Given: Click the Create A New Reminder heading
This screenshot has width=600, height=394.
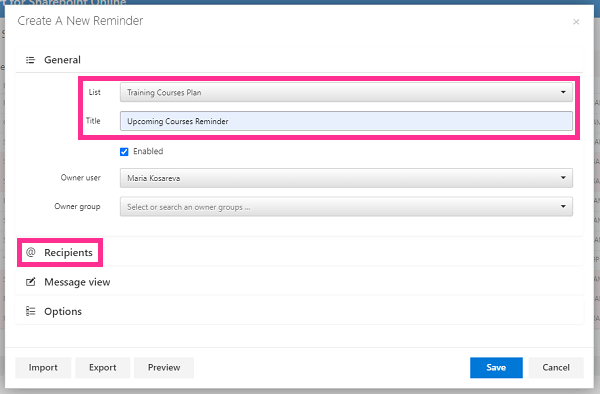Looking at the screenshot, I should [x=80, y=21].
